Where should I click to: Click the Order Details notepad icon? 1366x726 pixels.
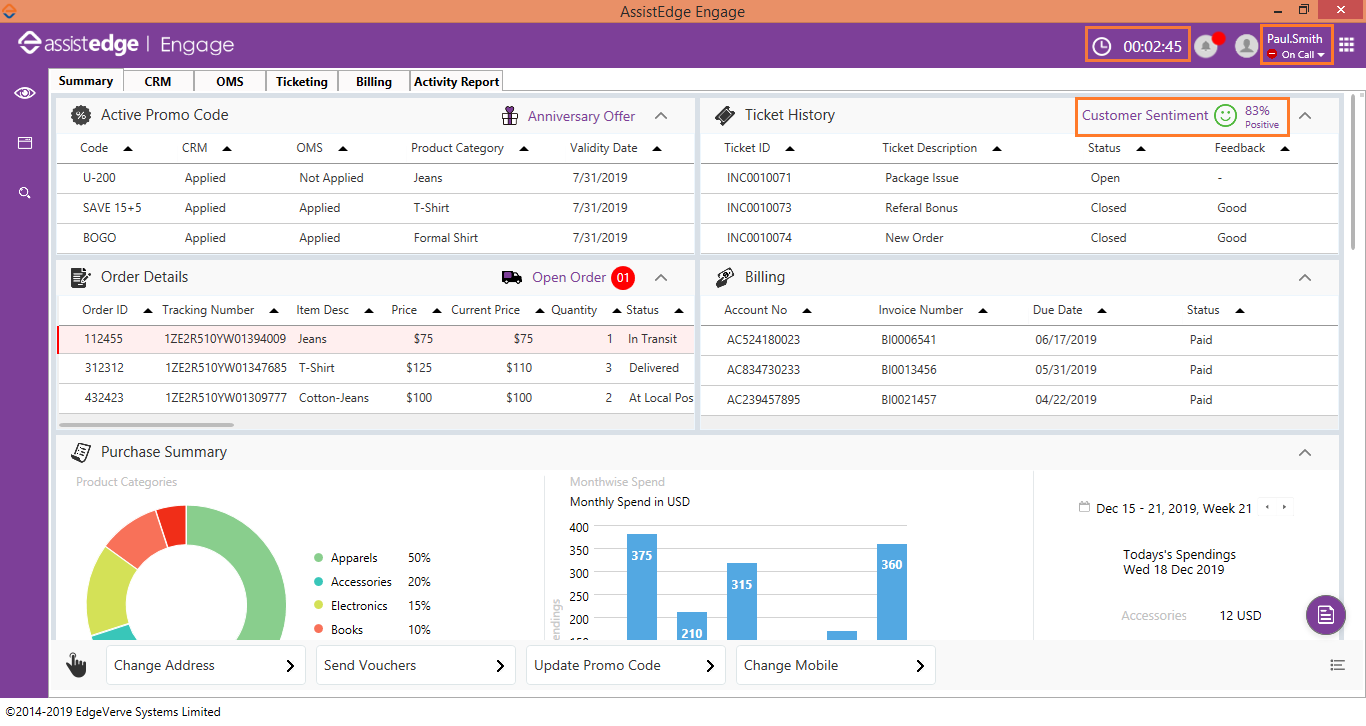(x=80, y=278)
